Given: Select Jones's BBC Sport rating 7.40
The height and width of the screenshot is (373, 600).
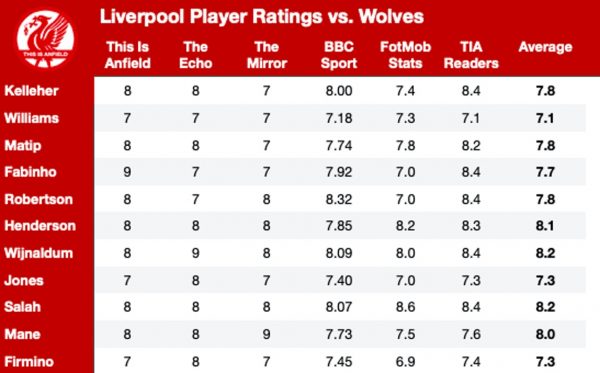Looking at the screenshot, I should click(x=339, y=280).
